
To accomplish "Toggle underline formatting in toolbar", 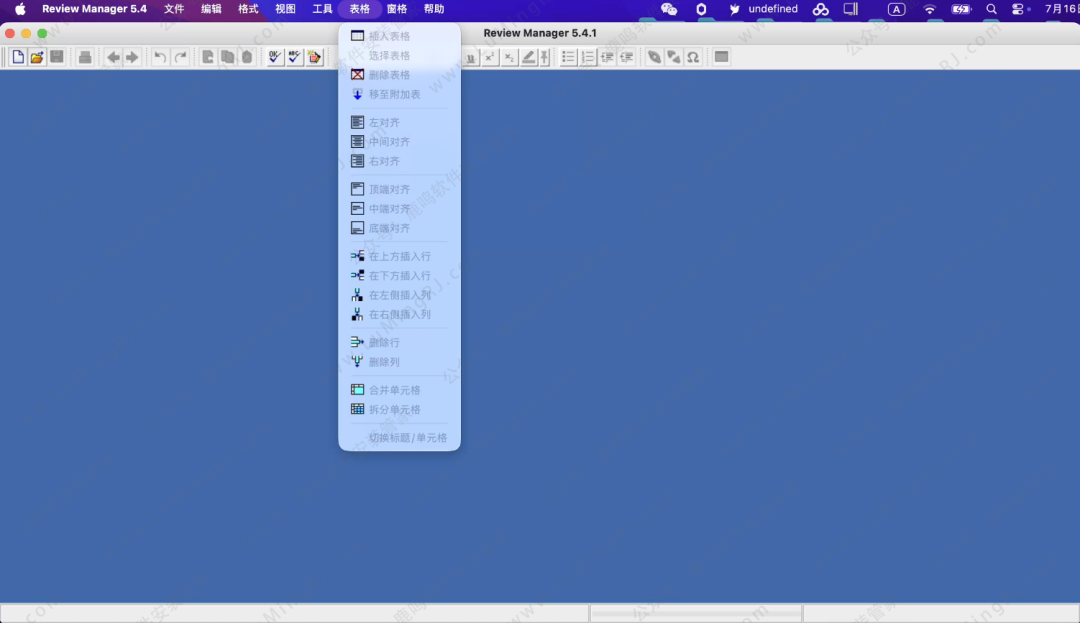I will [470, 57].
